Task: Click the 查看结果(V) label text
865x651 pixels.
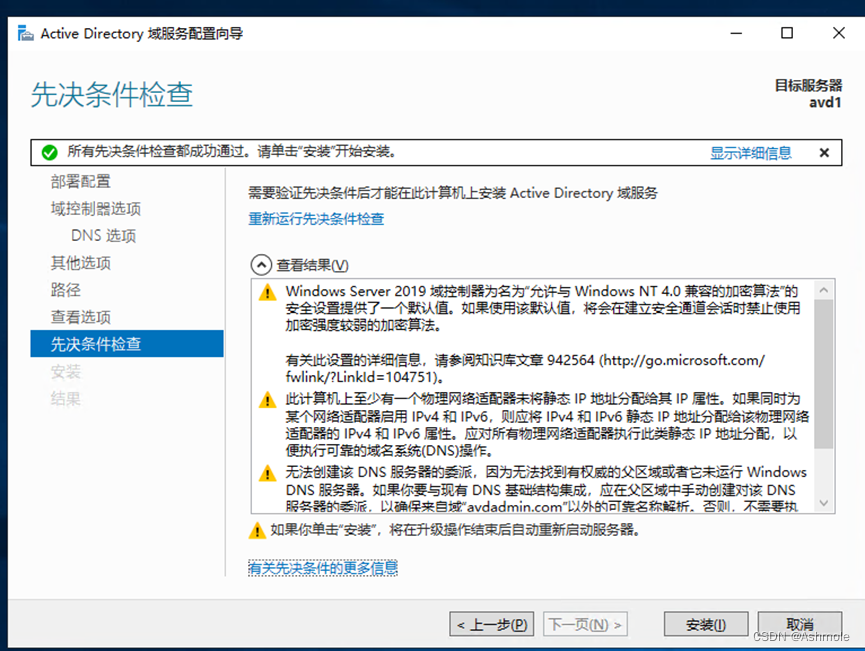Action: [x=312, y=265]
